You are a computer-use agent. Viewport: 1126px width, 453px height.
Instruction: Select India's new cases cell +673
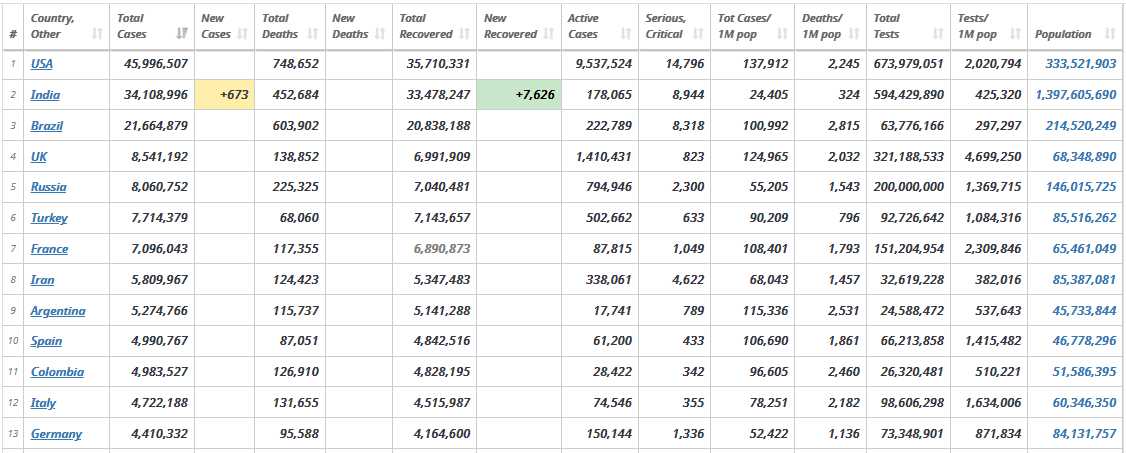click(x=224, y=95)
